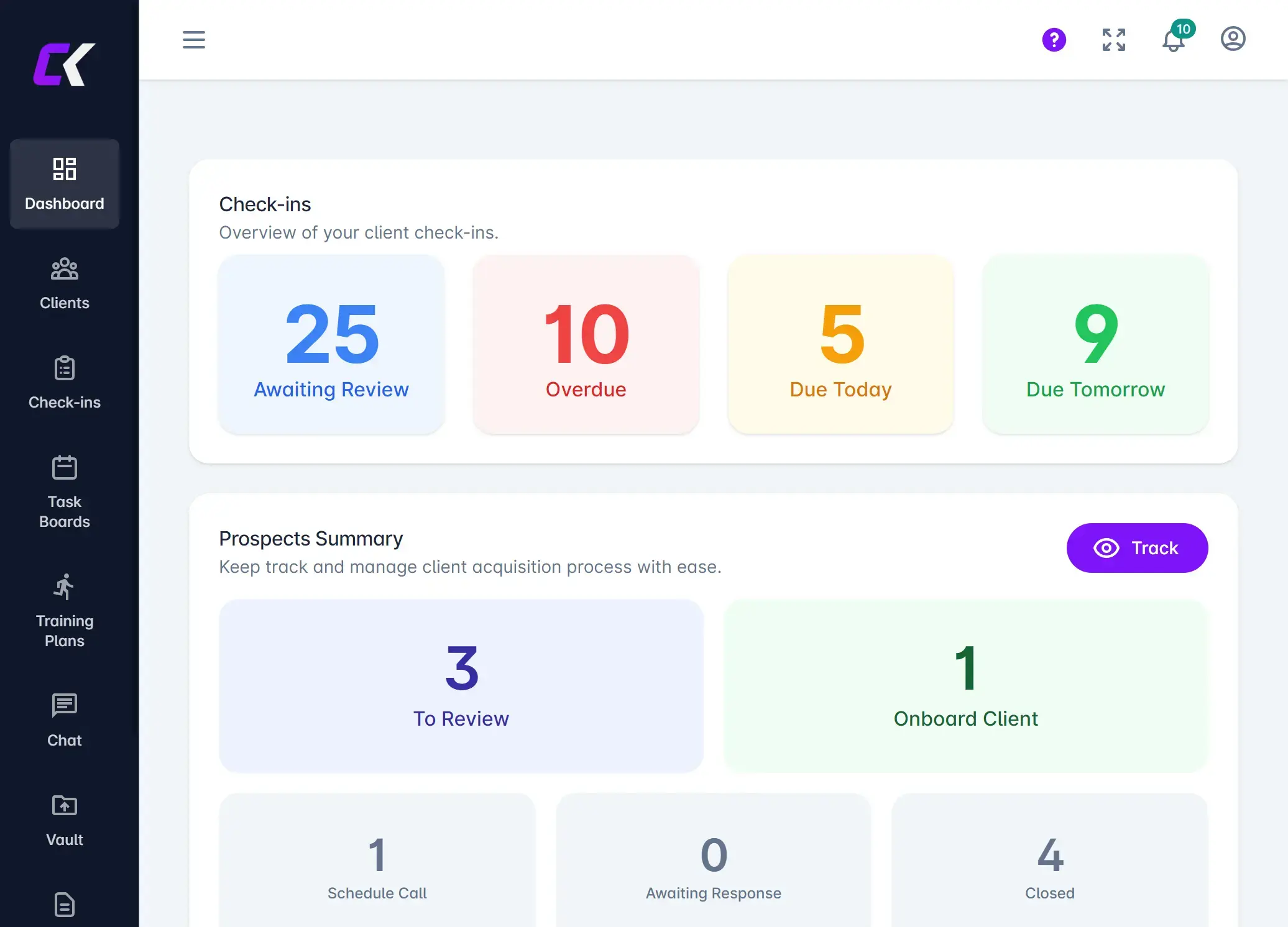Open the user profile icon
Screen dimensions: 1288x927
(1233, 39)
